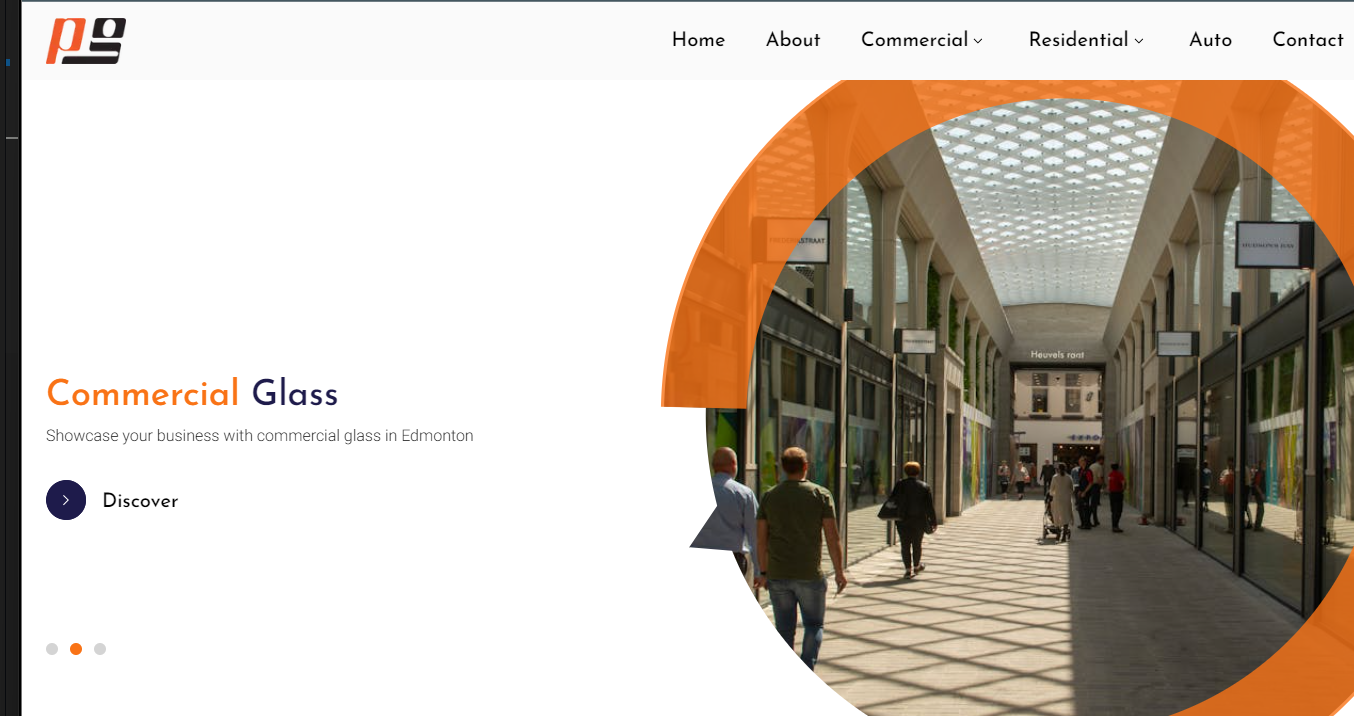Open the Residential menu item
The height and width of the screenshot is (716, 1354).
click(x=1078, y=40)
